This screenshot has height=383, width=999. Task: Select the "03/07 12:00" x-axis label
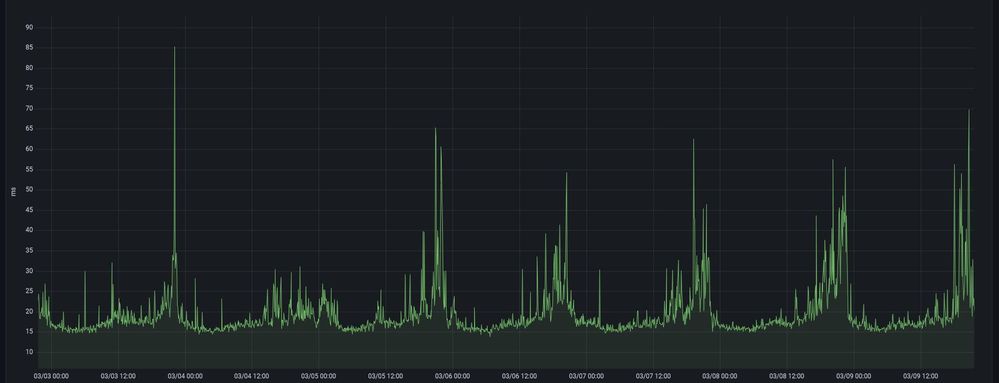tap(654, 377)
